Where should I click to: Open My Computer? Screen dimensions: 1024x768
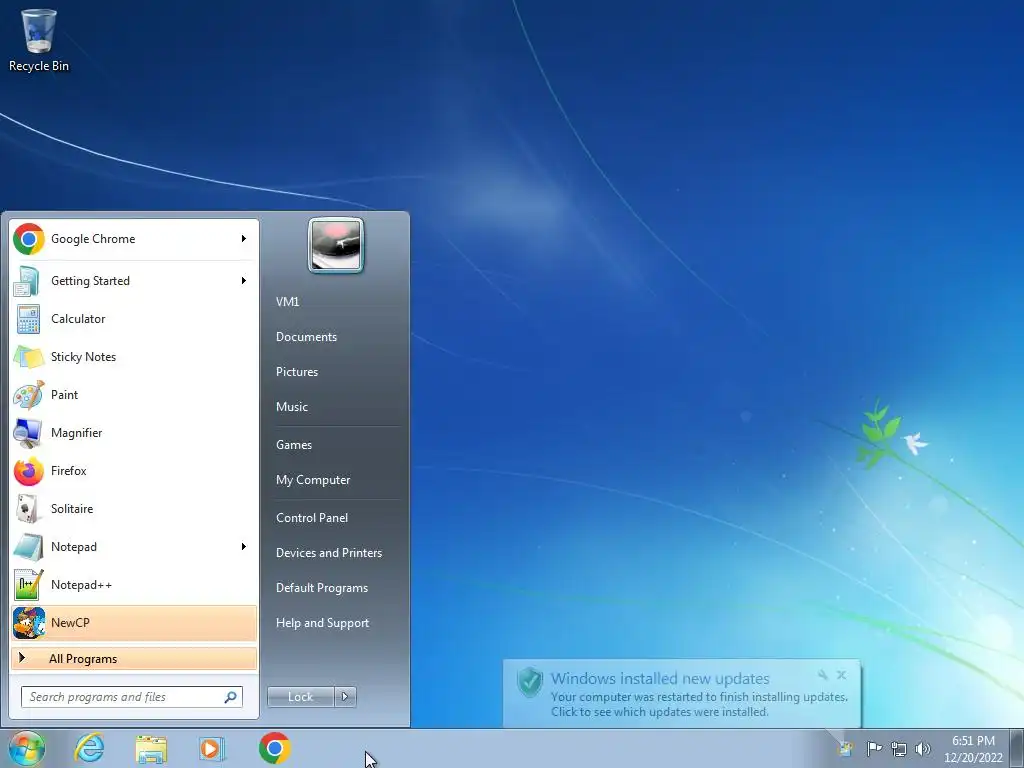[x=313, y=480]
